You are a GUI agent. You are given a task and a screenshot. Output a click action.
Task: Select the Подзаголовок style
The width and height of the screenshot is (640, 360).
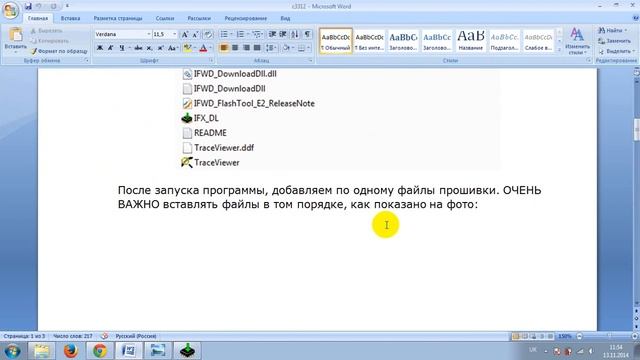pyautogui.click(x=504, y=41)
